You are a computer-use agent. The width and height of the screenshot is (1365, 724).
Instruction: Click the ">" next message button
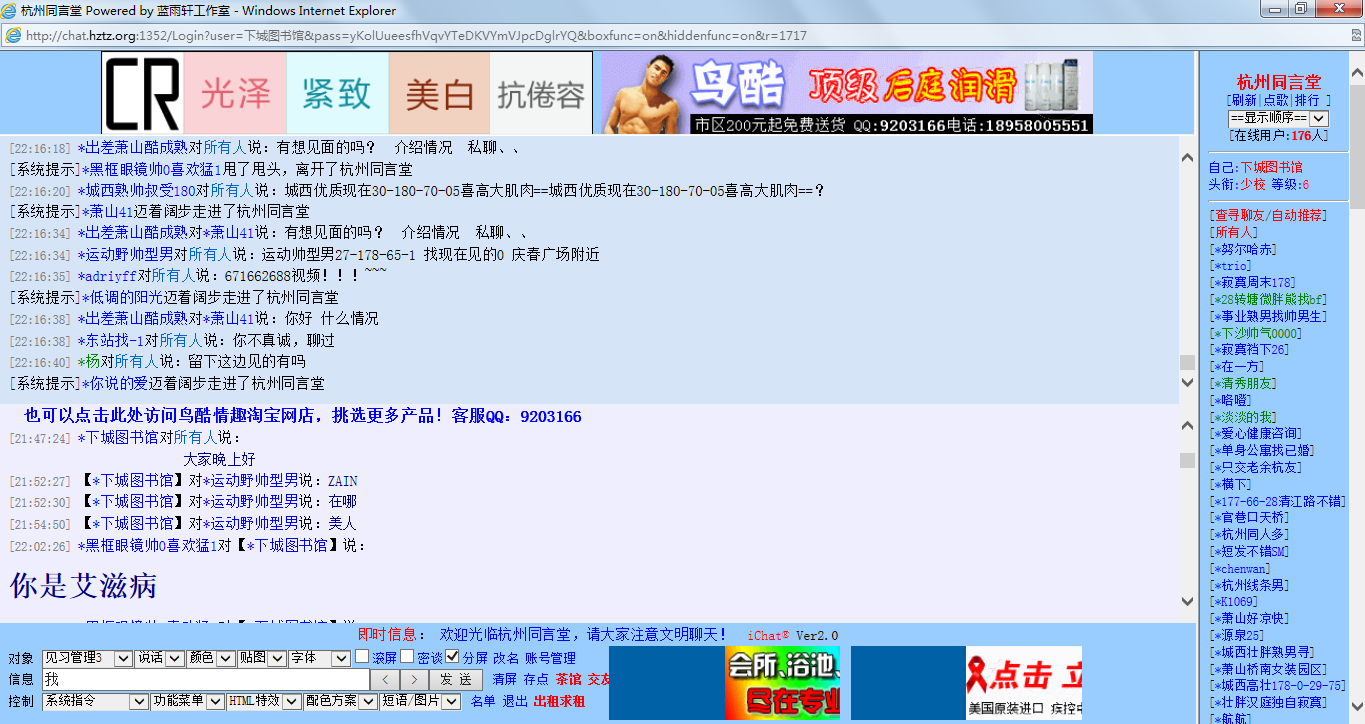[x=414, y=680]
